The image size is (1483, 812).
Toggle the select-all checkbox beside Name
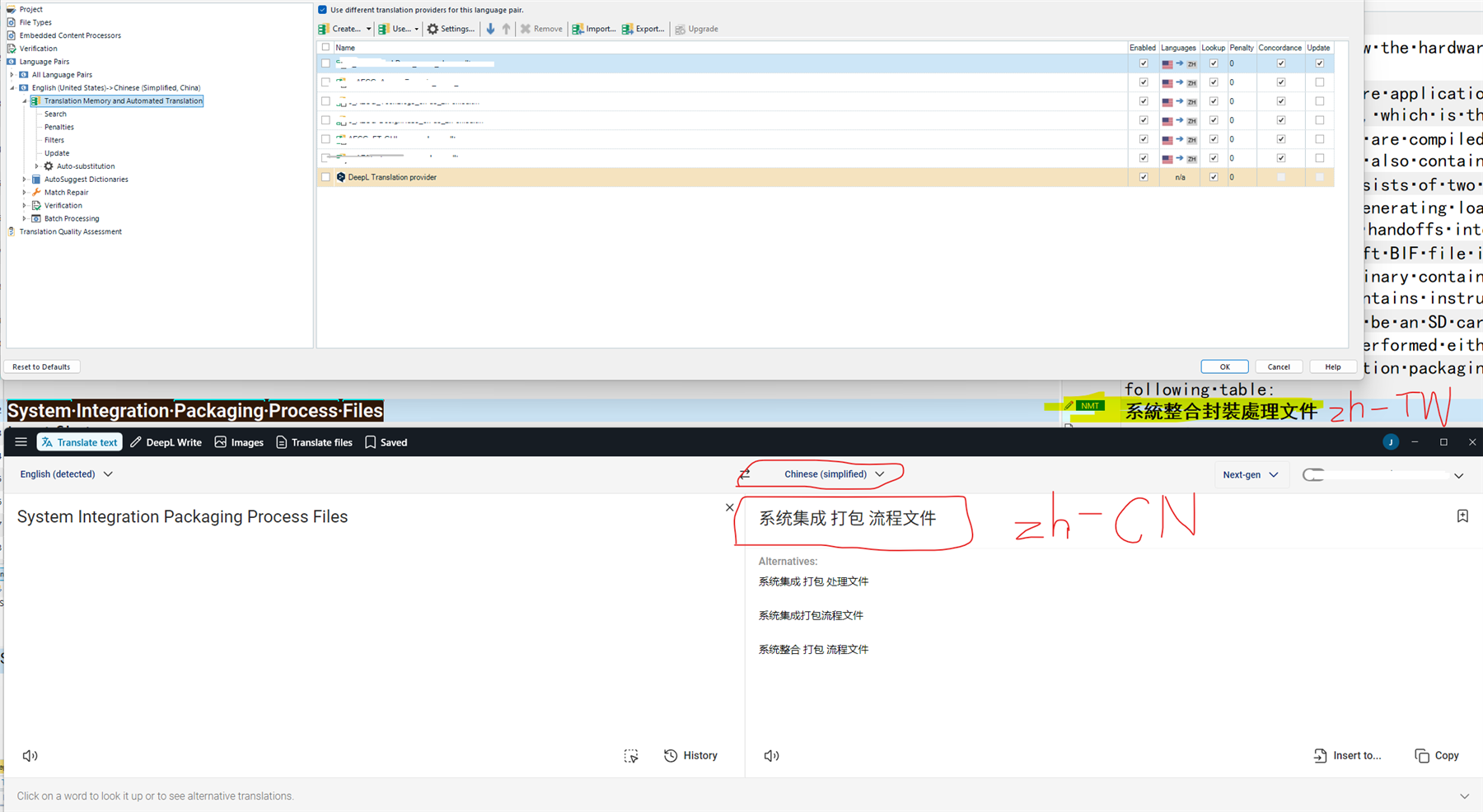tap(326, 48)
